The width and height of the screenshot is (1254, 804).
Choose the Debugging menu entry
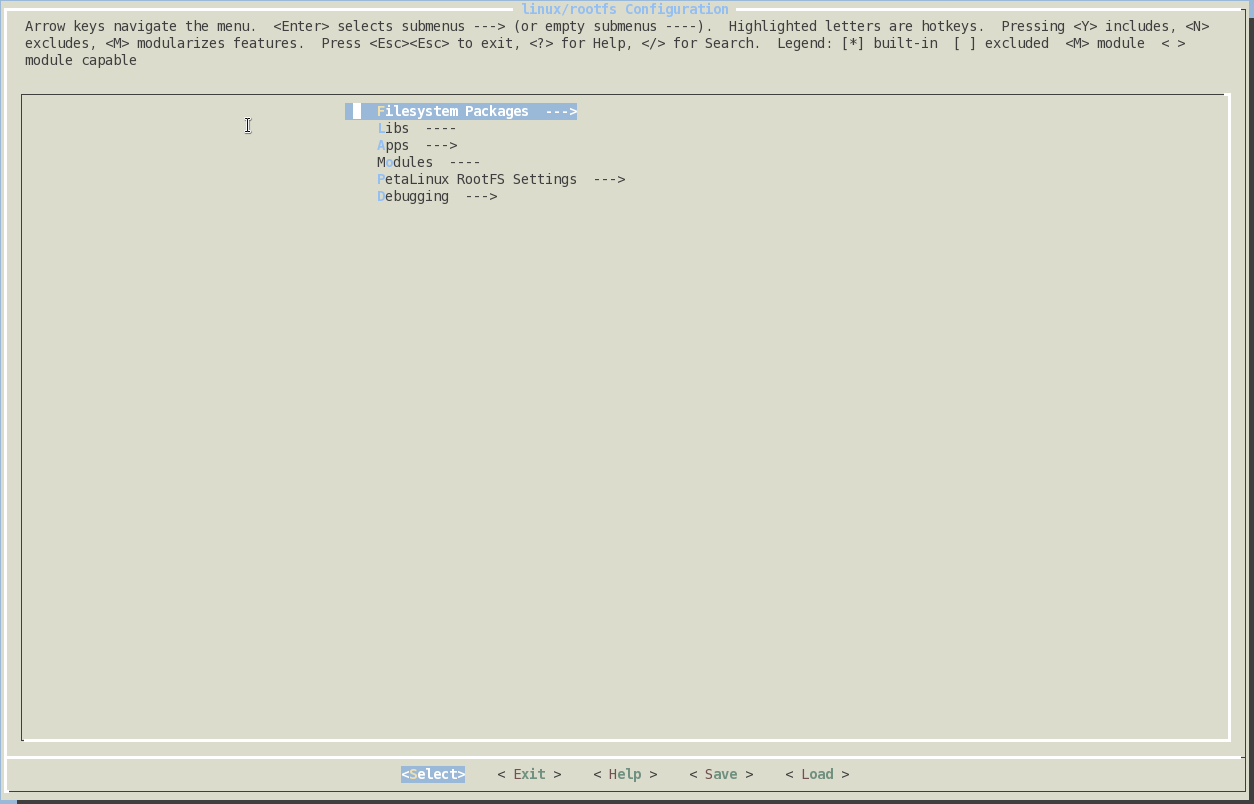coord(413,197)
